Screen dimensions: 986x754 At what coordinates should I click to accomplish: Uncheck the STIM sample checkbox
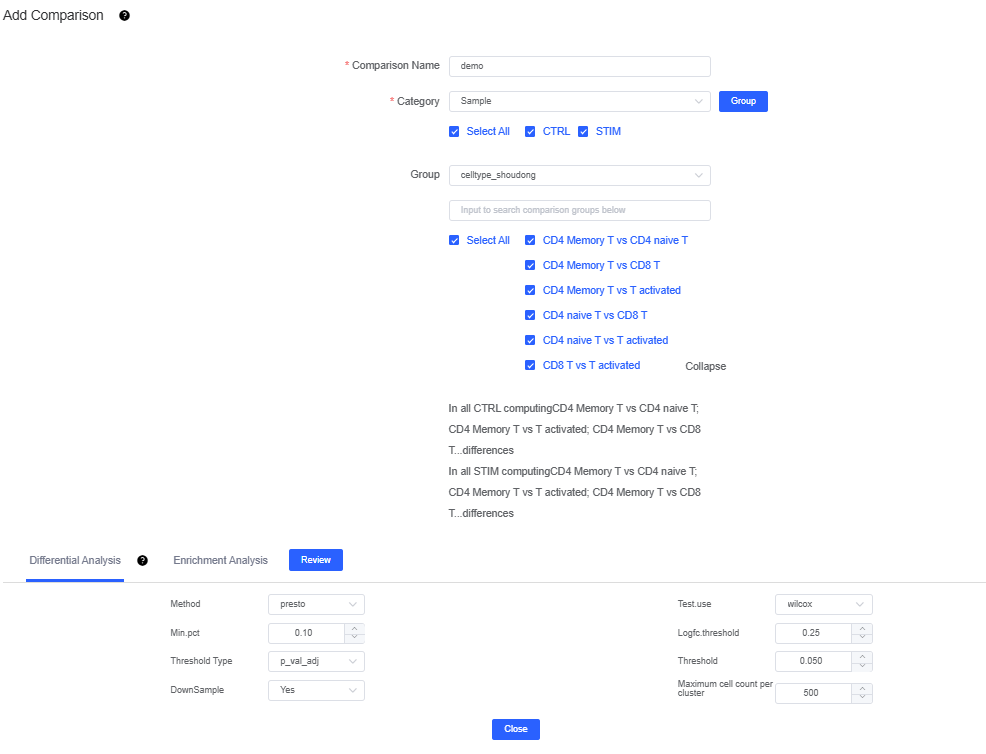click(583, 132)
